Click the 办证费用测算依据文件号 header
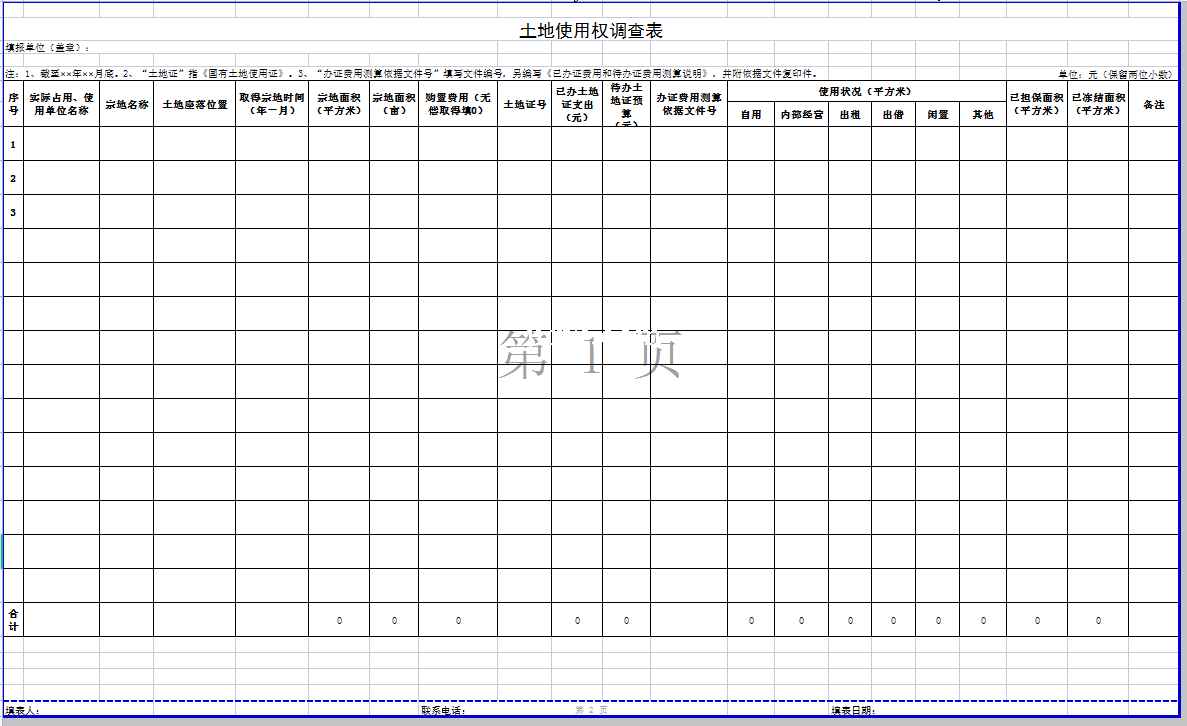Screen dimensions: 1187x726 coord(688,104)
